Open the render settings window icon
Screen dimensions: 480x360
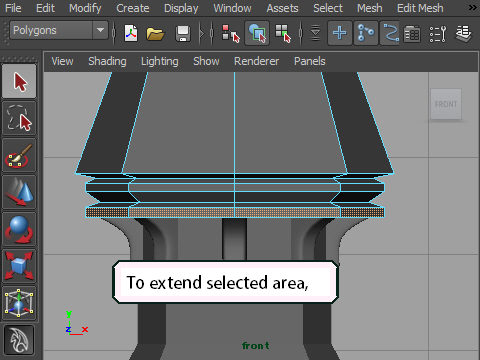click(x=412, y=34)
